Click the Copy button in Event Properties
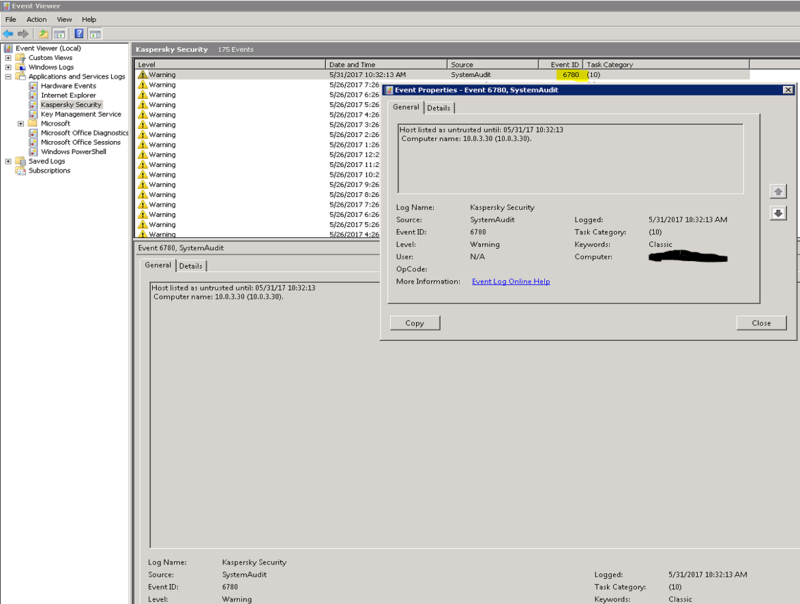 click(414, 322)
